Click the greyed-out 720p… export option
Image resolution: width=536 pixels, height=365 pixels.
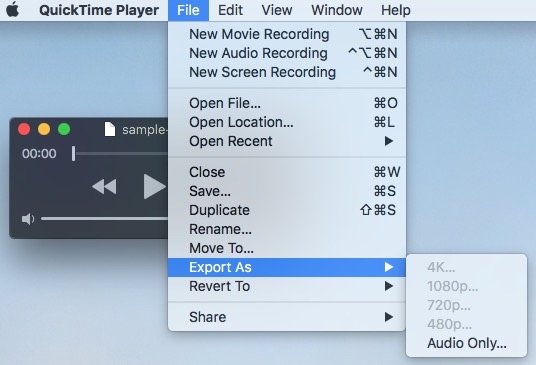466,305
